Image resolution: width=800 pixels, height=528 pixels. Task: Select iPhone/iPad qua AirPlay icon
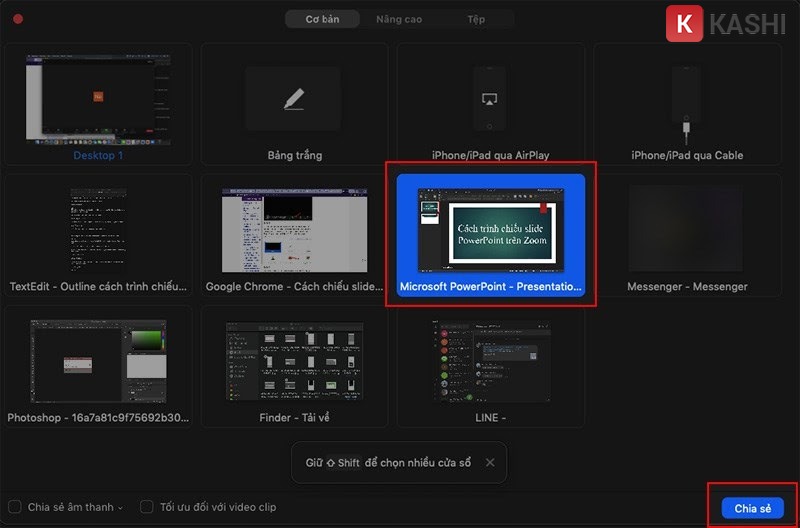(489, 98)
